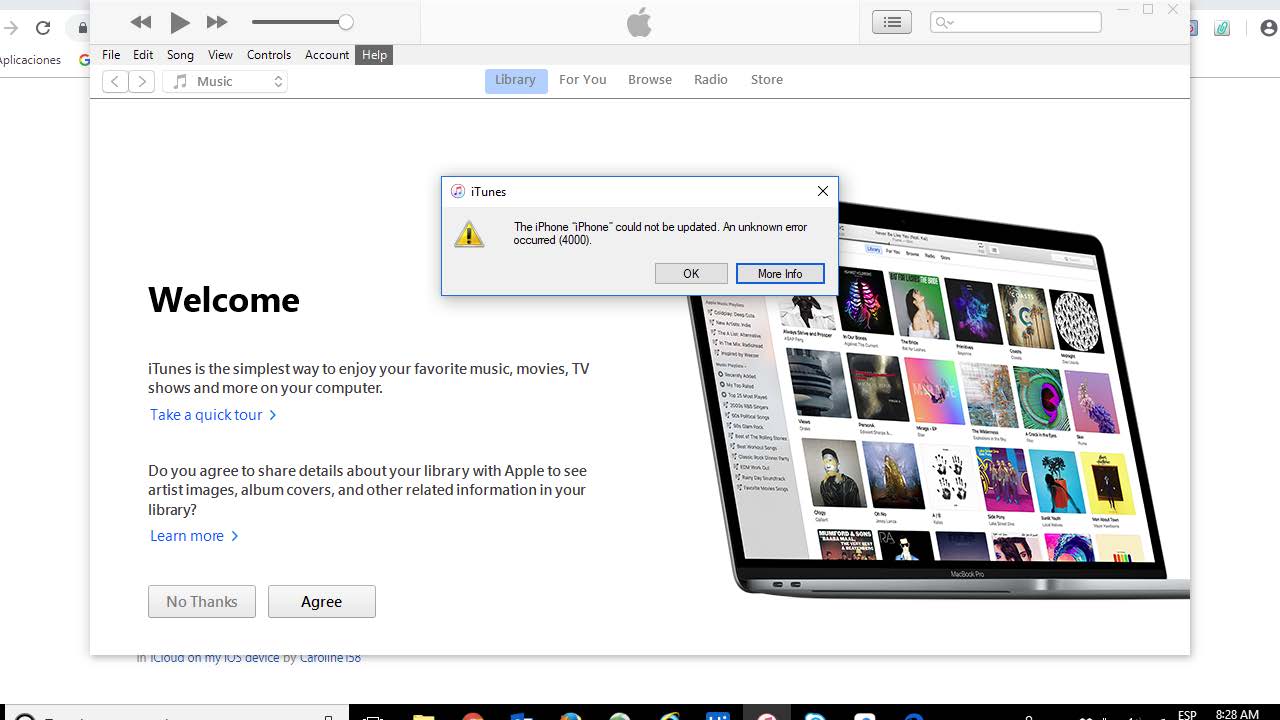Screen dimensions: 1280x720
Task: Switch to the Store tab
Action: (767, 80)
